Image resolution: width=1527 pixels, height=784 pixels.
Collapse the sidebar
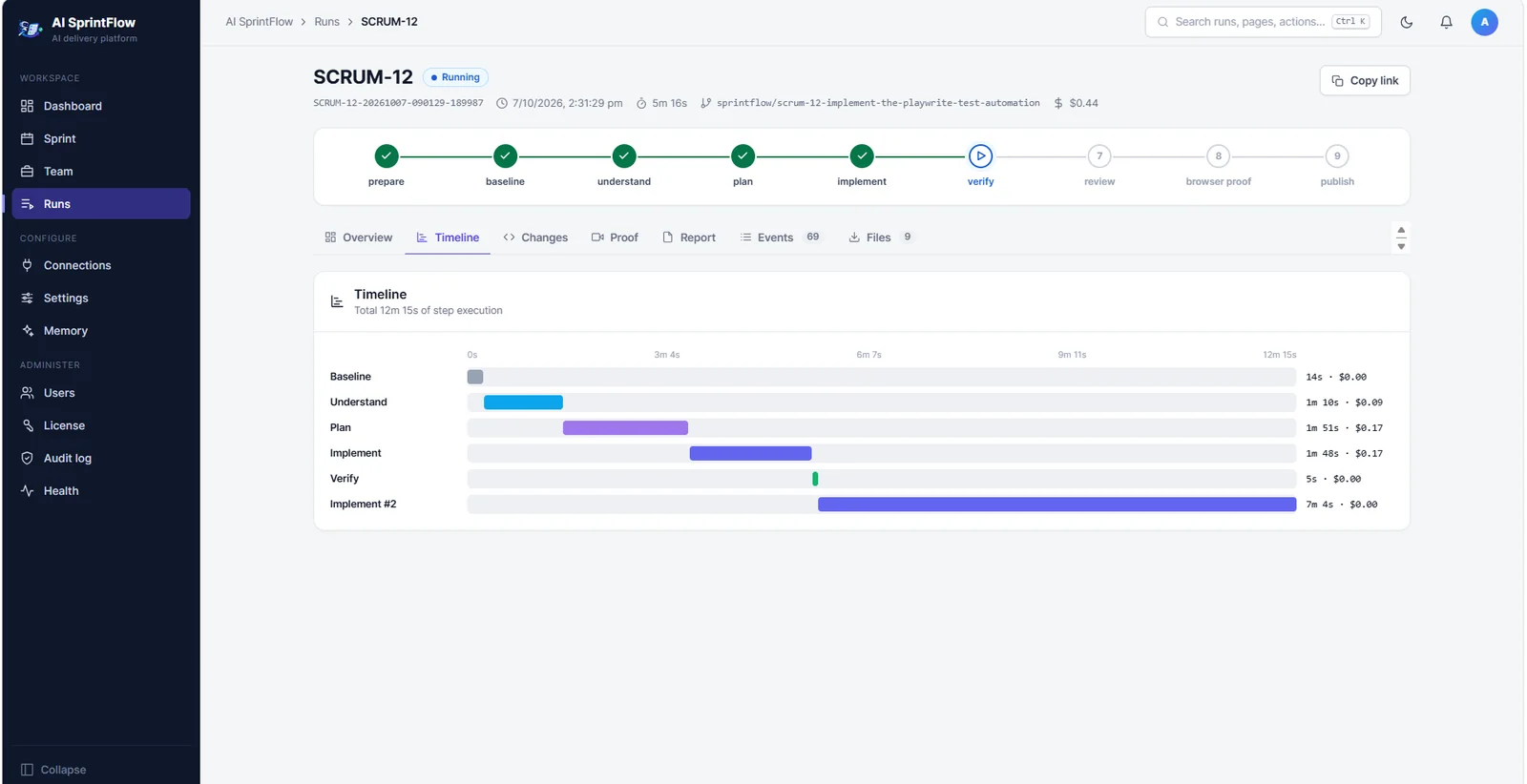[x=54, y=770]
